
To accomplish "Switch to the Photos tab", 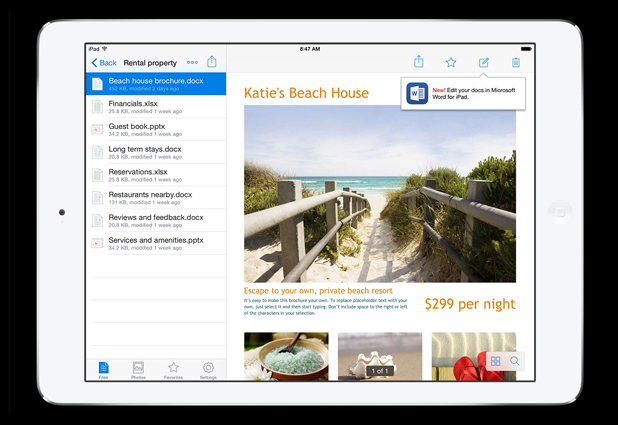I will pos(138,370).
